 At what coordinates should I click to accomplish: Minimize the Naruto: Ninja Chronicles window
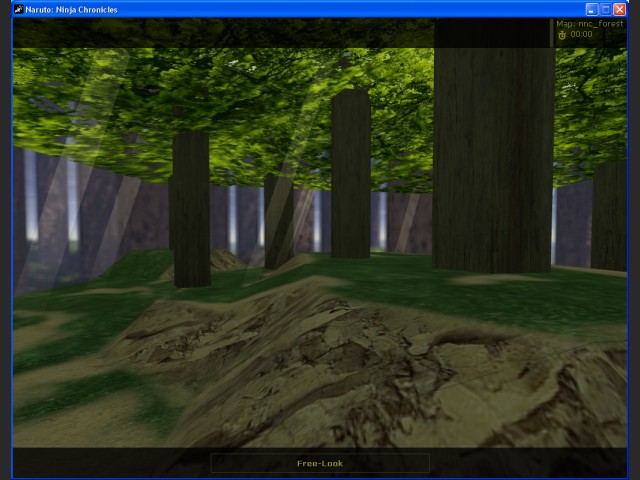(x=591, y=9)
